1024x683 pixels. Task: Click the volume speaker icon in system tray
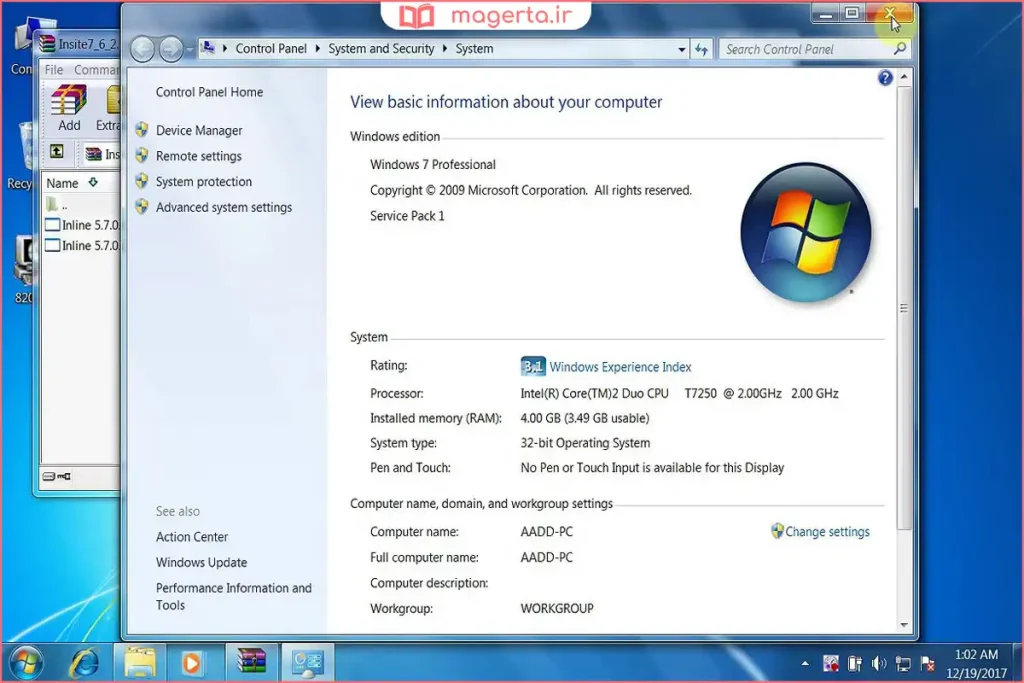coord(879,663)
